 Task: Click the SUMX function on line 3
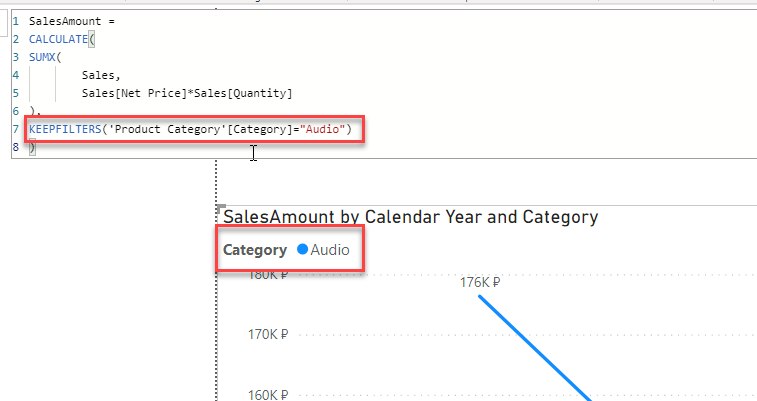pyautogui.click(x=42, y=57)
